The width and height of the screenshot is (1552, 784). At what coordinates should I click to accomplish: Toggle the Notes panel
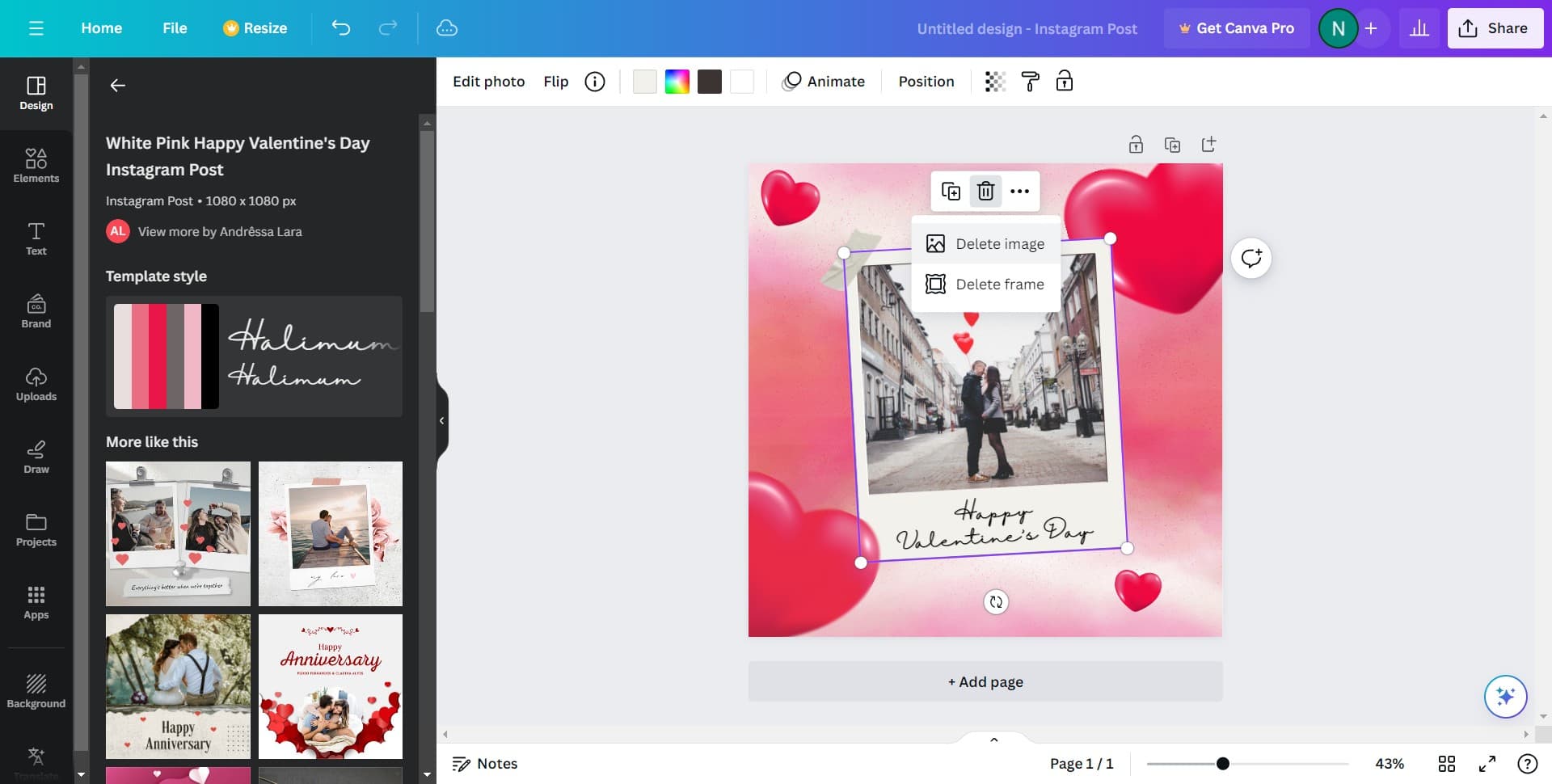click(484, 763)
